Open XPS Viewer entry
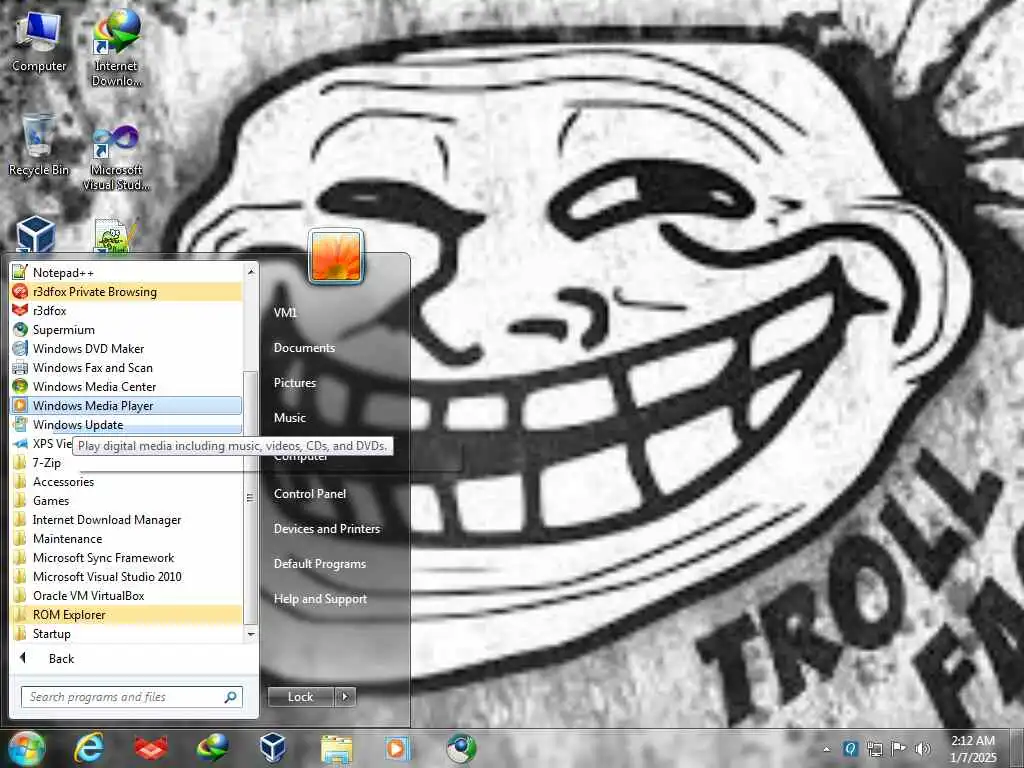 [x=42, y=443]
